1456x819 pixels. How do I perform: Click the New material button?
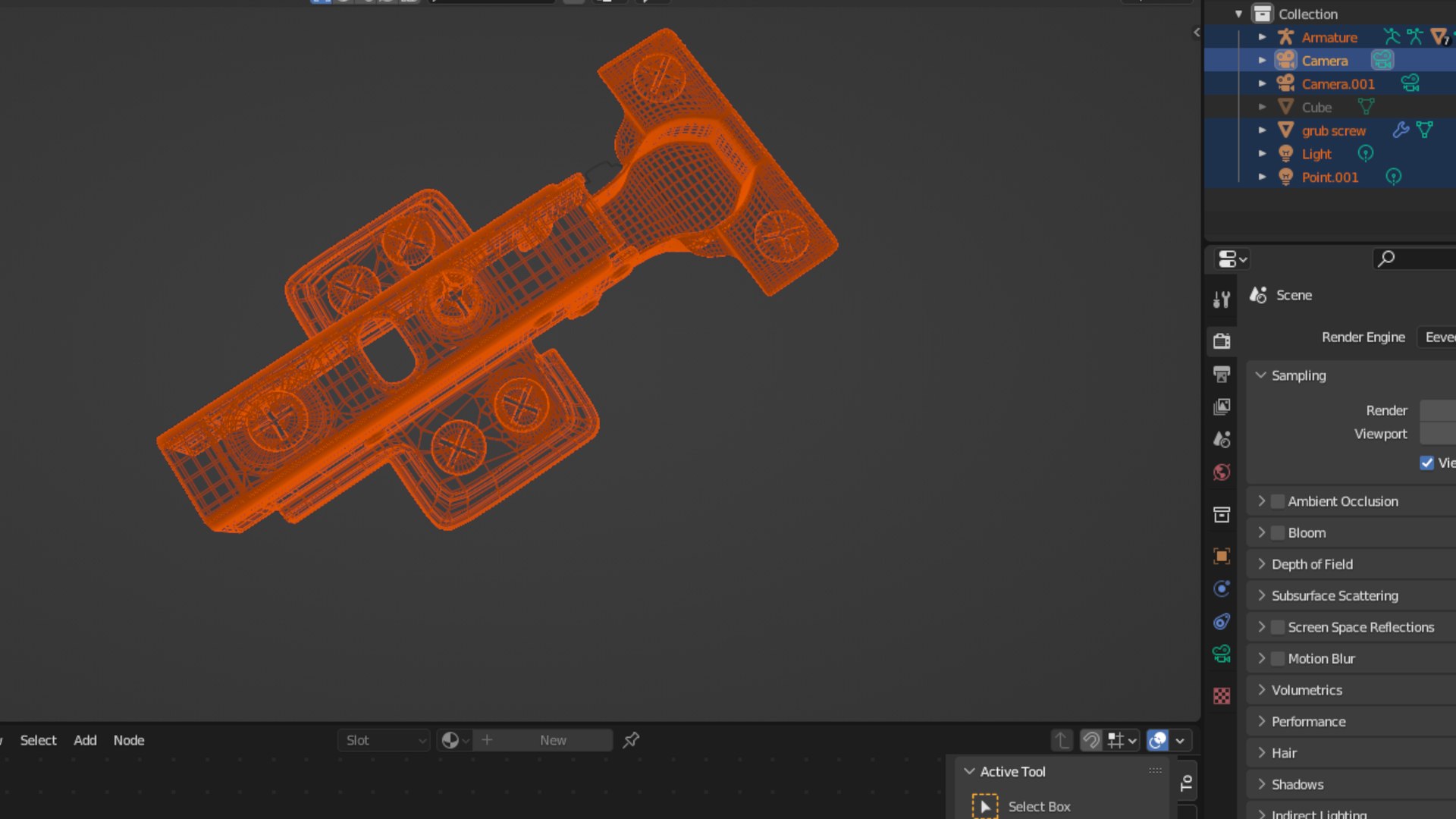[553, 740]
